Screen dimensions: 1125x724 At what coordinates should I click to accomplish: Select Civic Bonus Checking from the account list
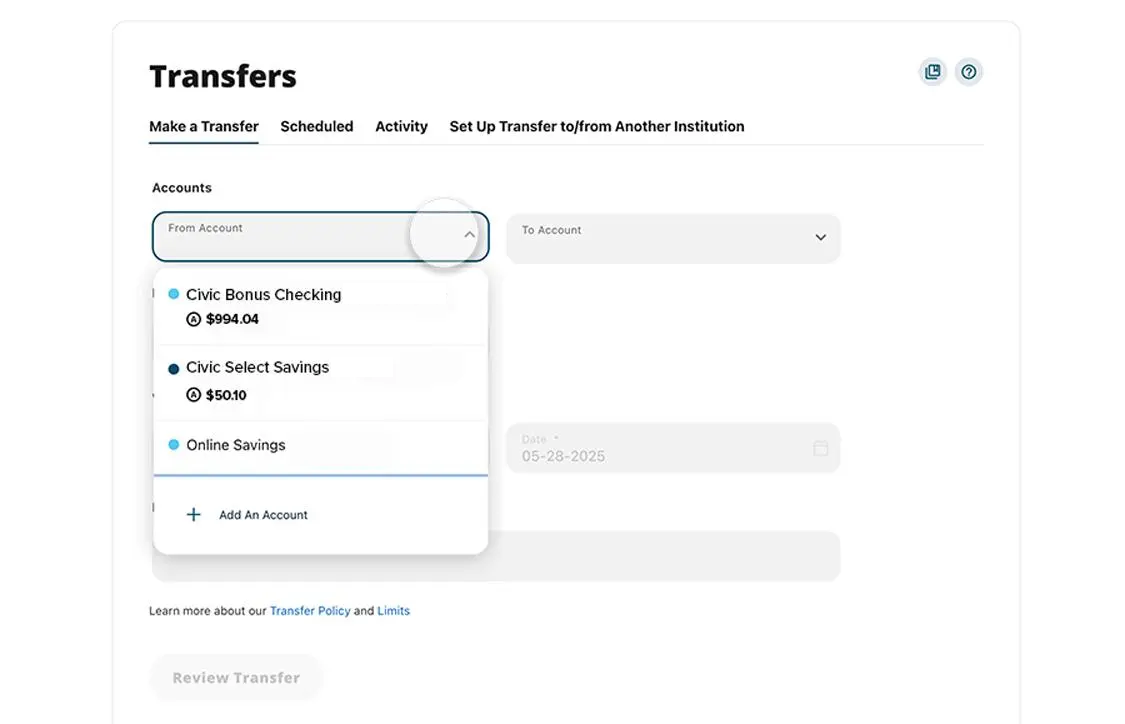263,294
